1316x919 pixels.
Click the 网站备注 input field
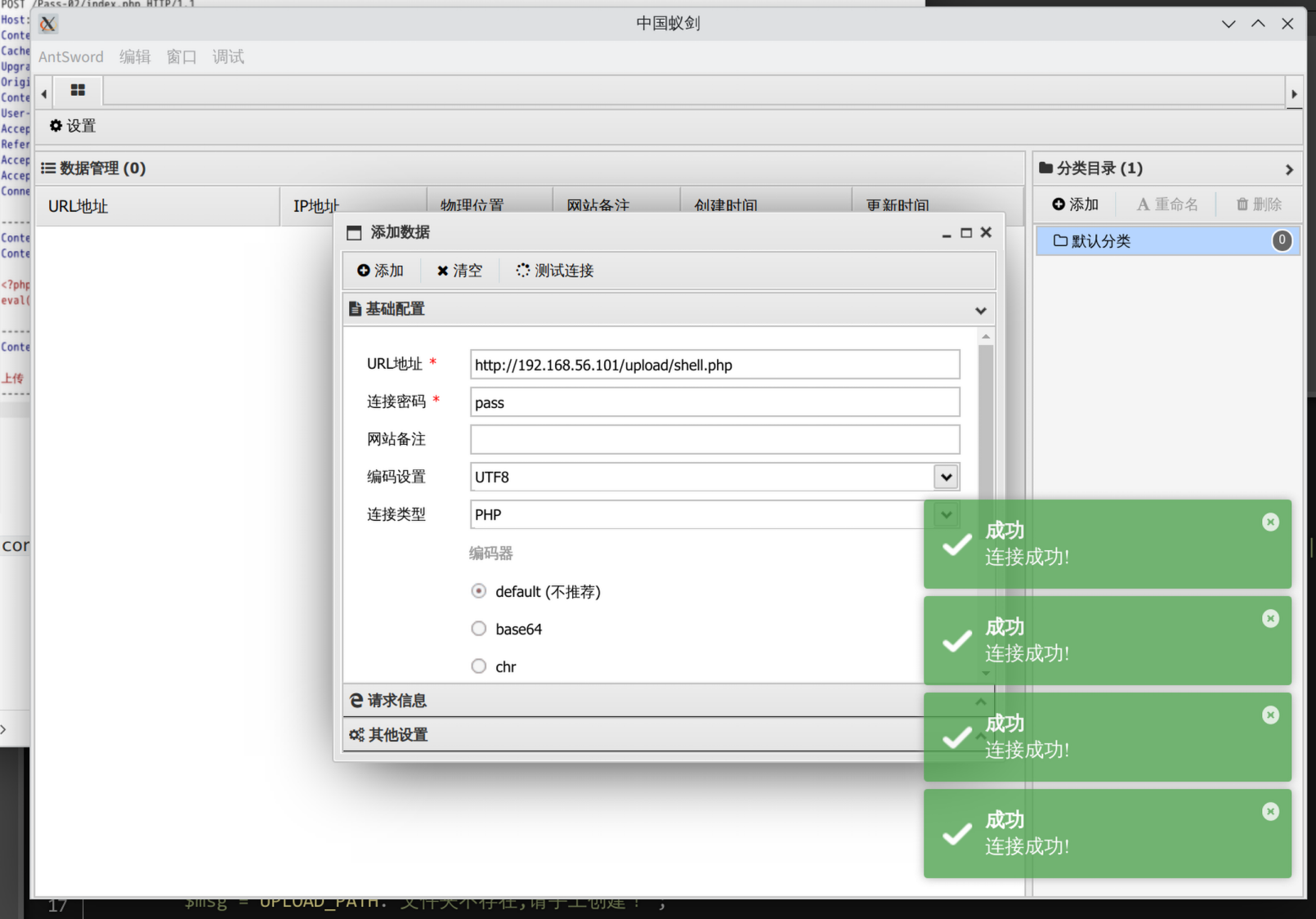point(715,440)
